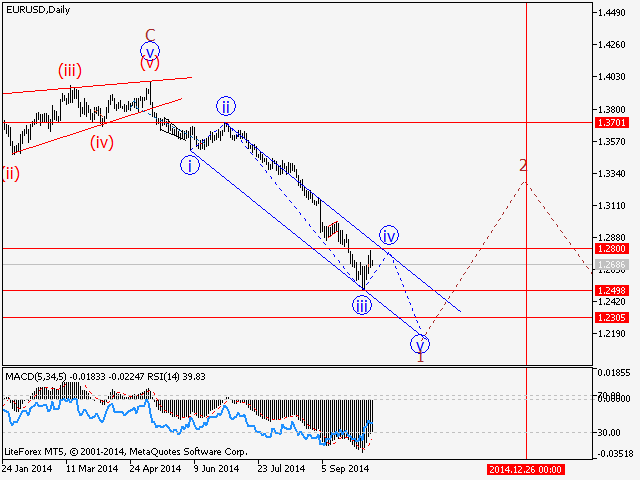Select the red 1.2800 price level label
This screenshot has height=480, width=640.
611,249
